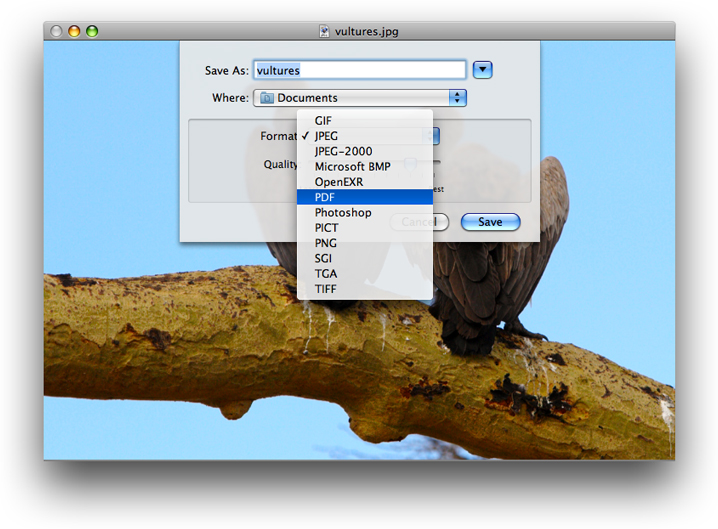Click the green zoom window button
The image size is (718, 529).
[x=92, y=31]
